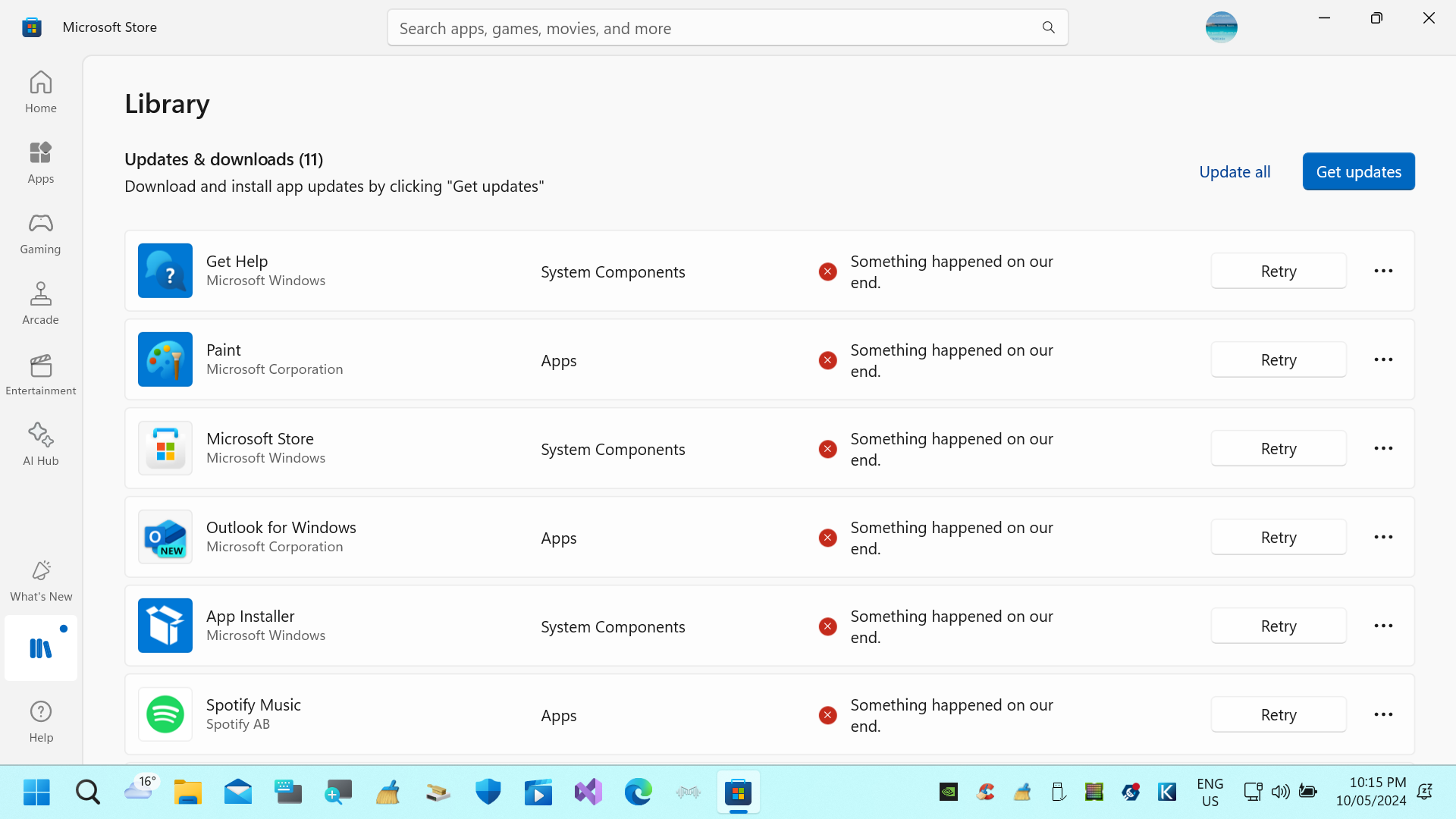
Task: Retry the Microsoft Store update
Action: 1279,448
